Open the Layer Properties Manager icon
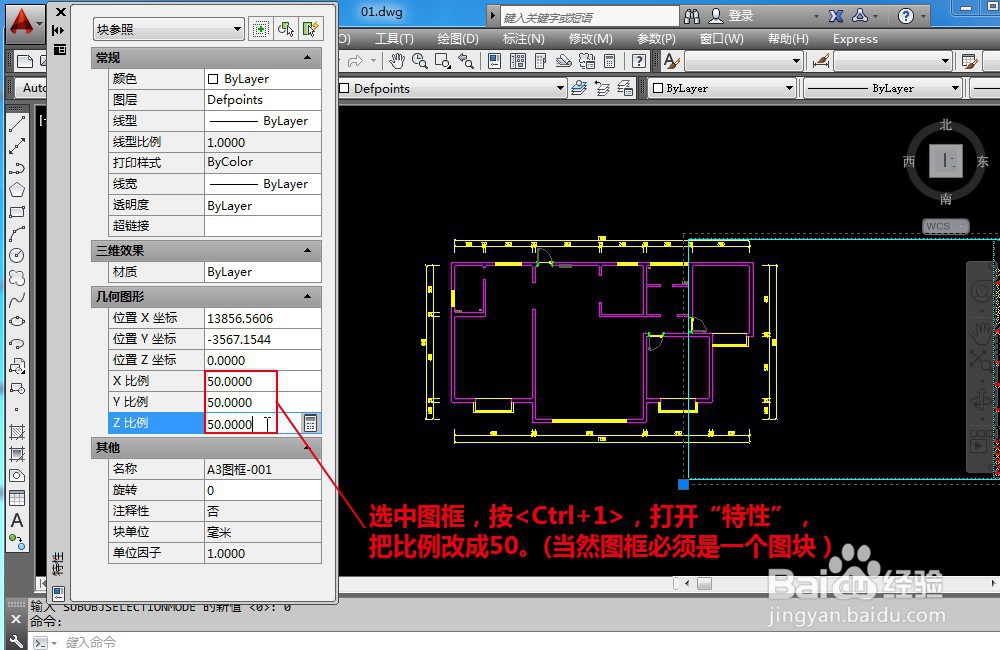The width and height of the screenshot is (1000, 650). tap(579, 88)
